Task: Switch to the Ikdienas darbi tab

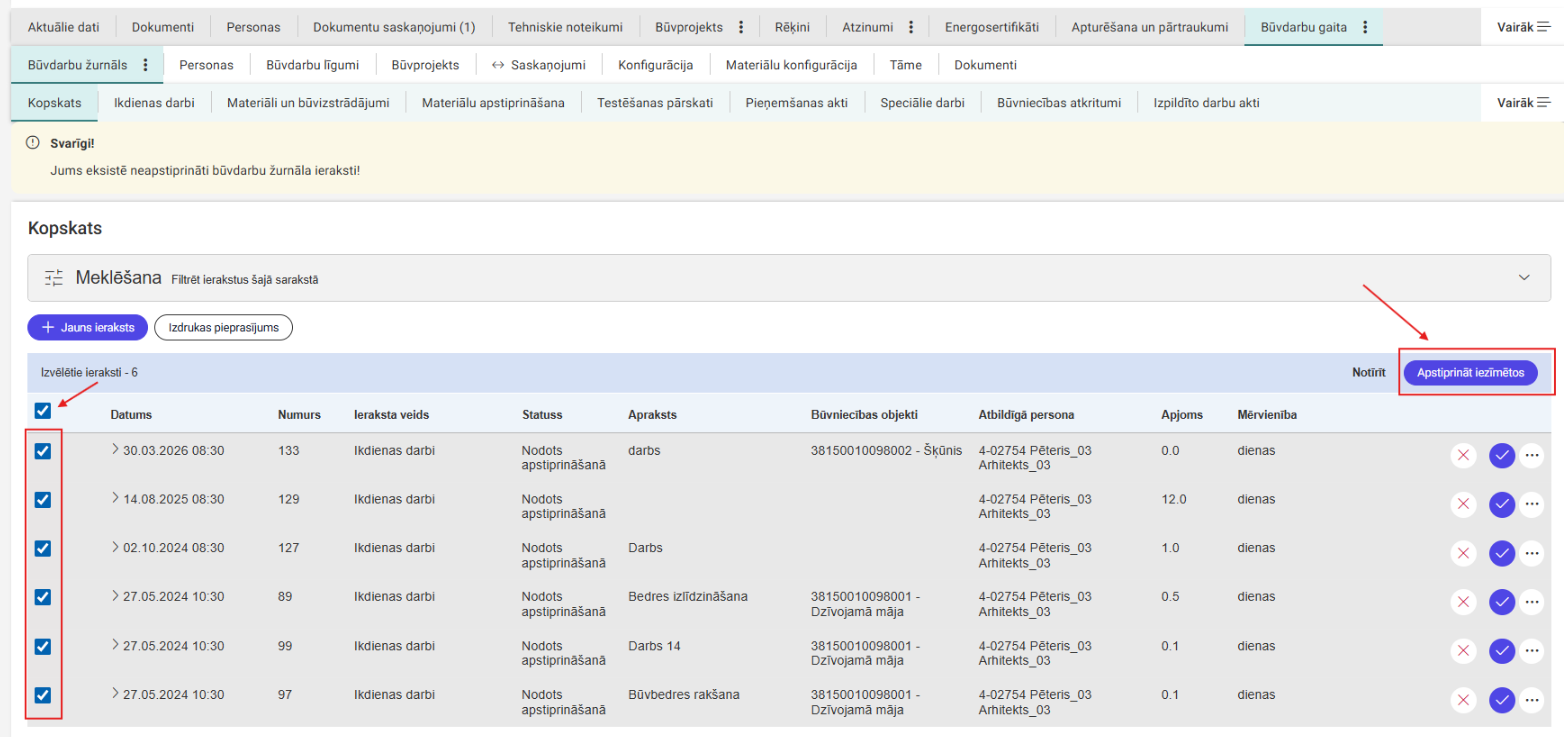Action: tap(154, 102)
